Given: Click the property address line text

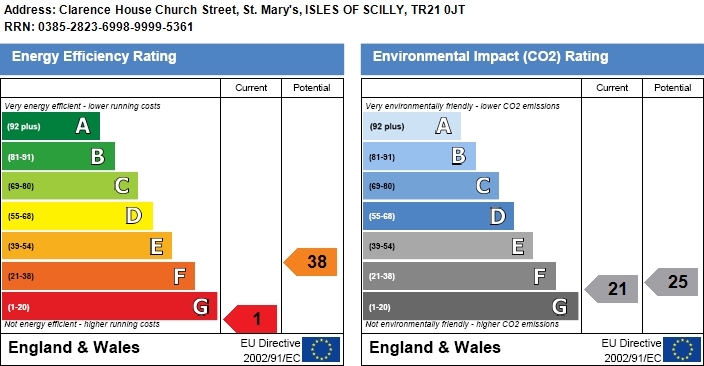Looking at the screenshot, I should (234, 10).
